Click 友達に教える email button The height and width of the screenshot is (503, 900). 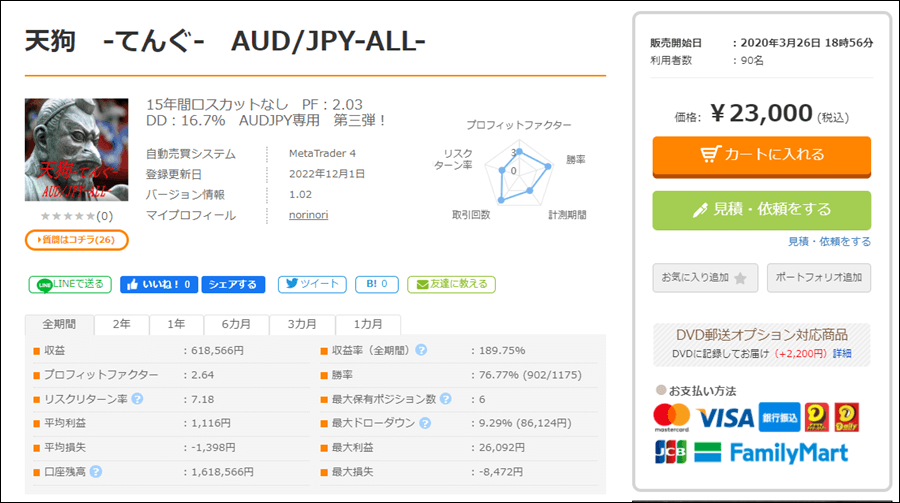pyautogui.click(x=451, y=284)
